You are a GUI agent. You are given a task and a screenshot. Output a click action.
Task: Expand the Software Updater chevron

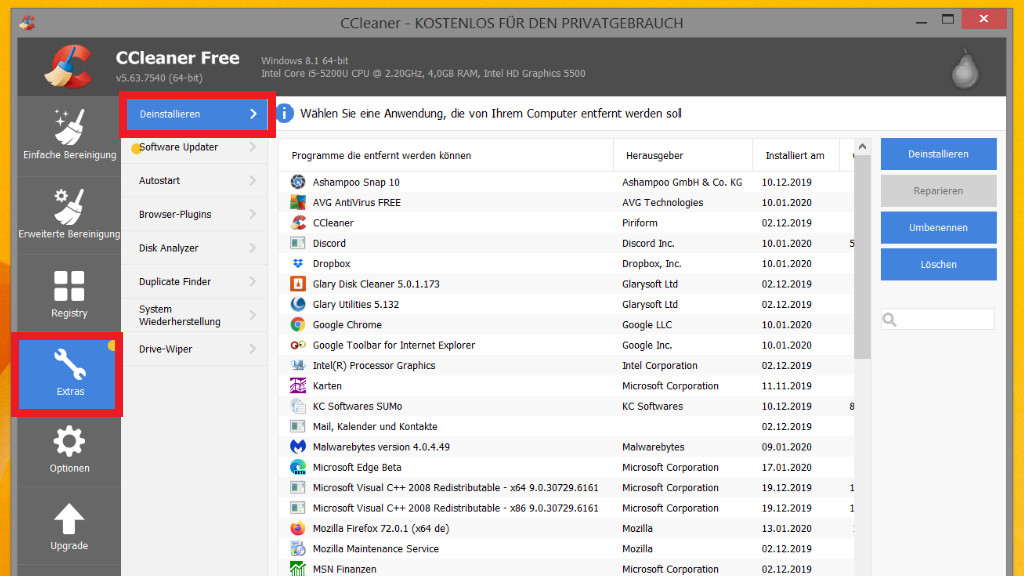click(x=252, y=147)
